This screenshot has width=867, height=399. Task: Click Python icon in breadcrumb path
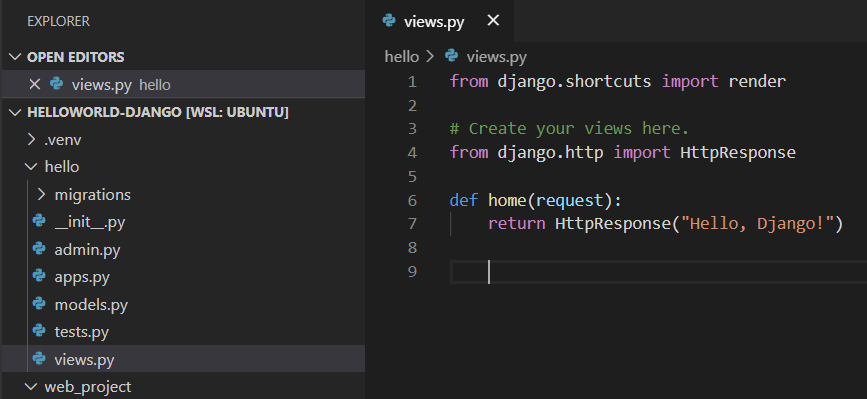coord(452,56)
